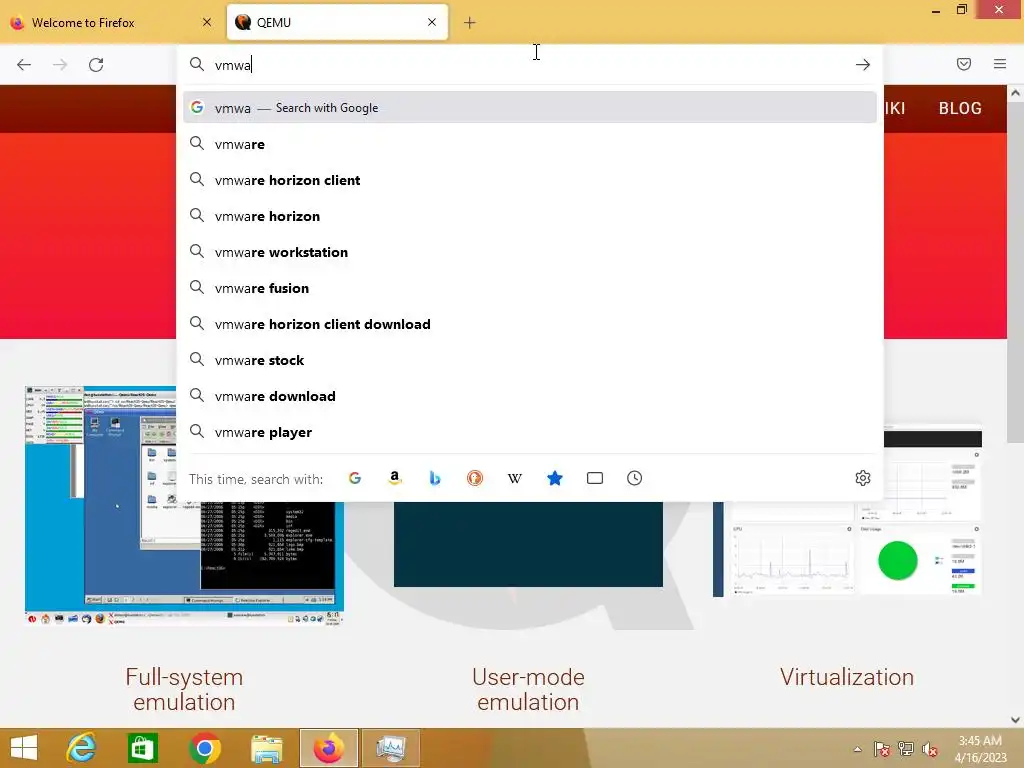Open the Firefox application menu

point(1000,64)
